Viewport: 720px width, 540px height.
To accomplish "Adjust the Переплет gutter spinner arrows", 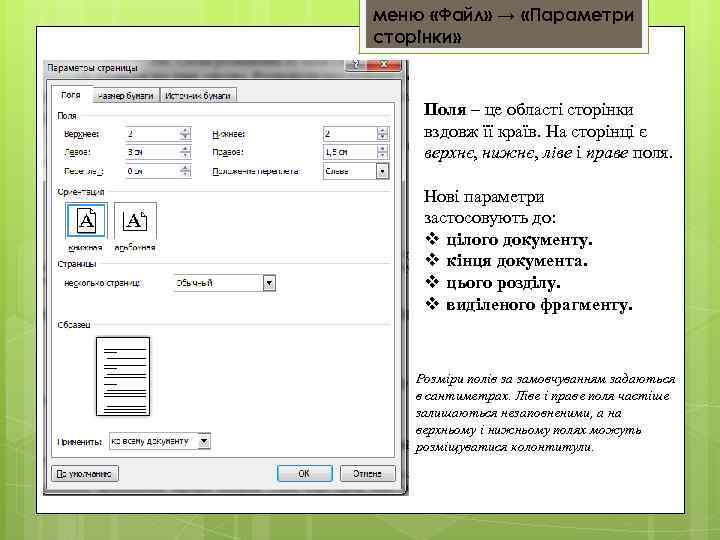I will (x=185, y=171).
